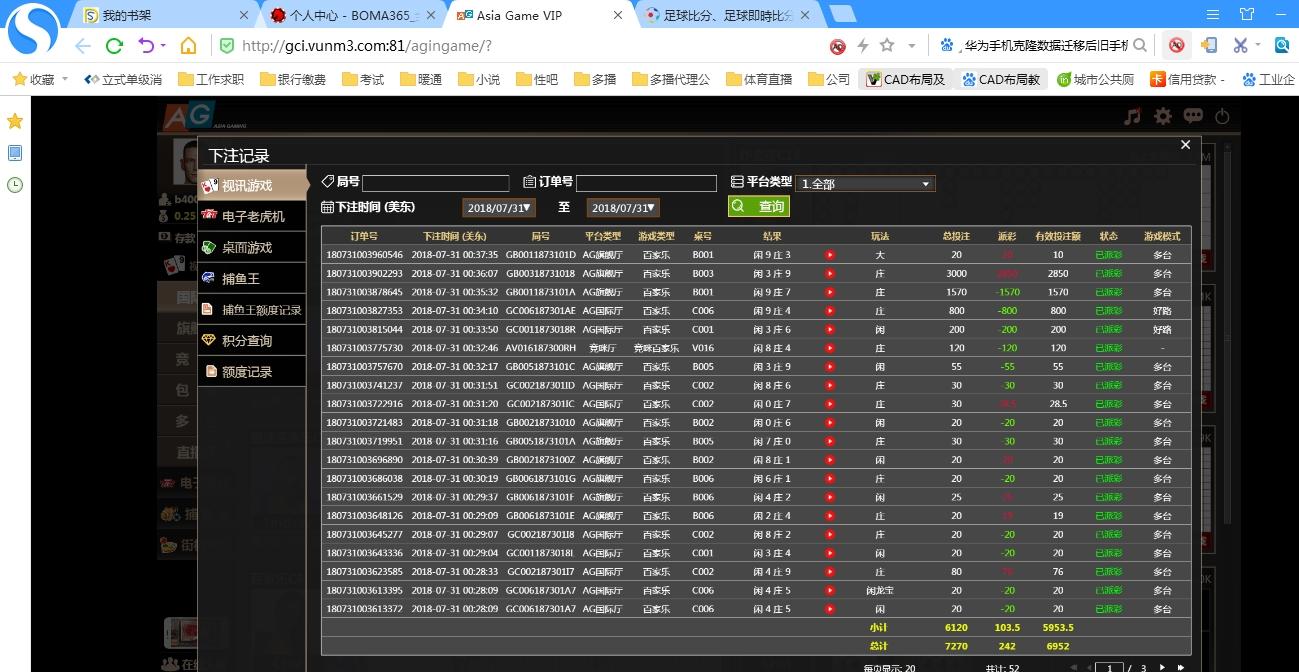Go back with the browser back arrow
The width and height of the screenshot is (1299, 672).
(82, 46)
